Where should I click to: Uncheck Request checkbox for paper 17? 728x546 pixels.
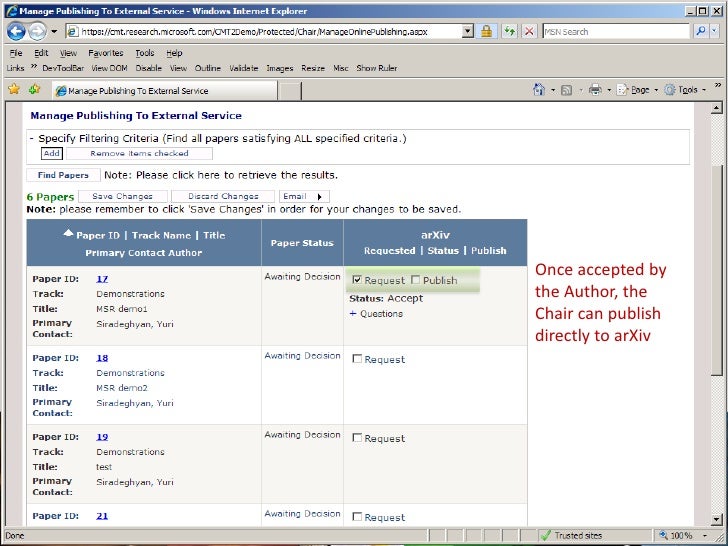(357, 280)
